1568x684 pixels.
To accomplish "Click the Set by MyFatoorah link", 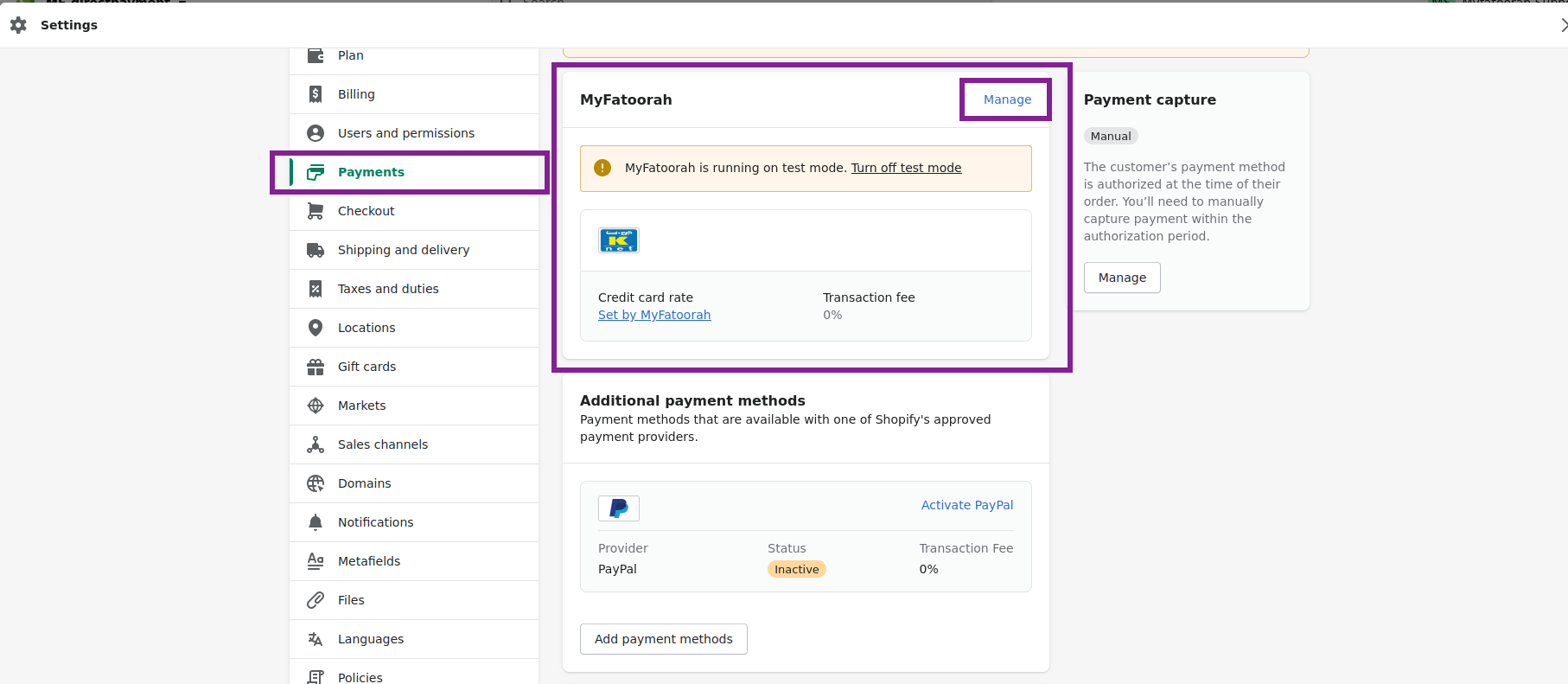I will [654, 315].
